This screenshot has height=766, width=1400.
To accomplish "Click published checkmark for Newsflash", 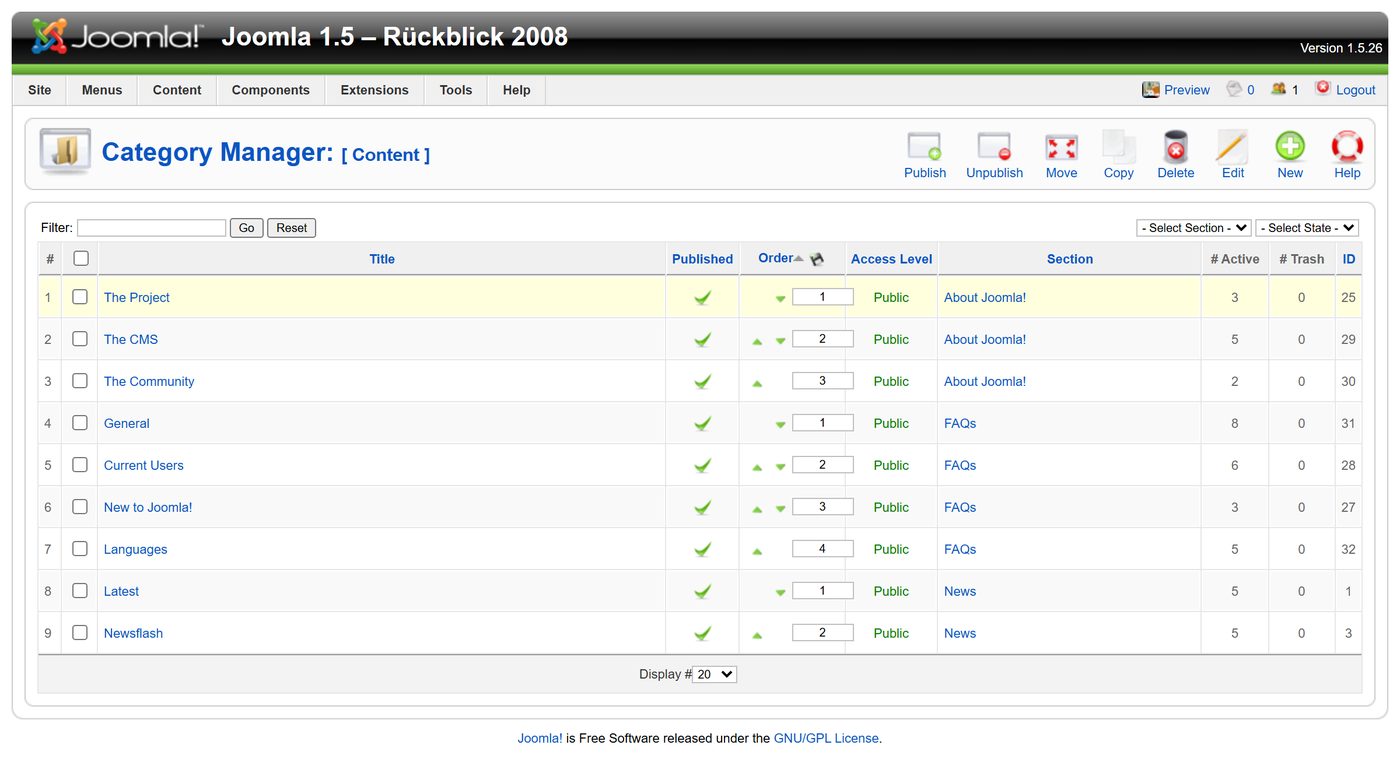I will [703, 634].
